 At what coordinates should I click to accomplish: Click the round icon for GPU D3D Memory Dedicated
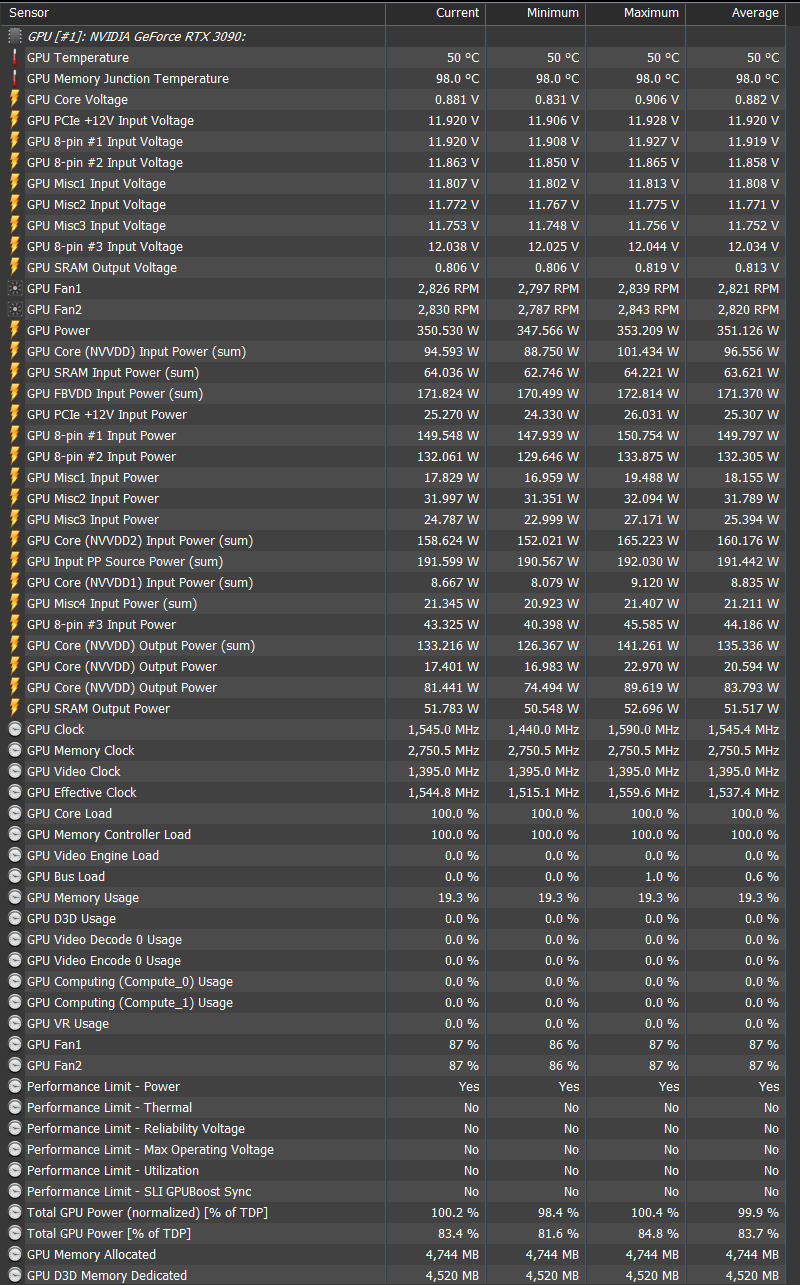[15, 1275]
